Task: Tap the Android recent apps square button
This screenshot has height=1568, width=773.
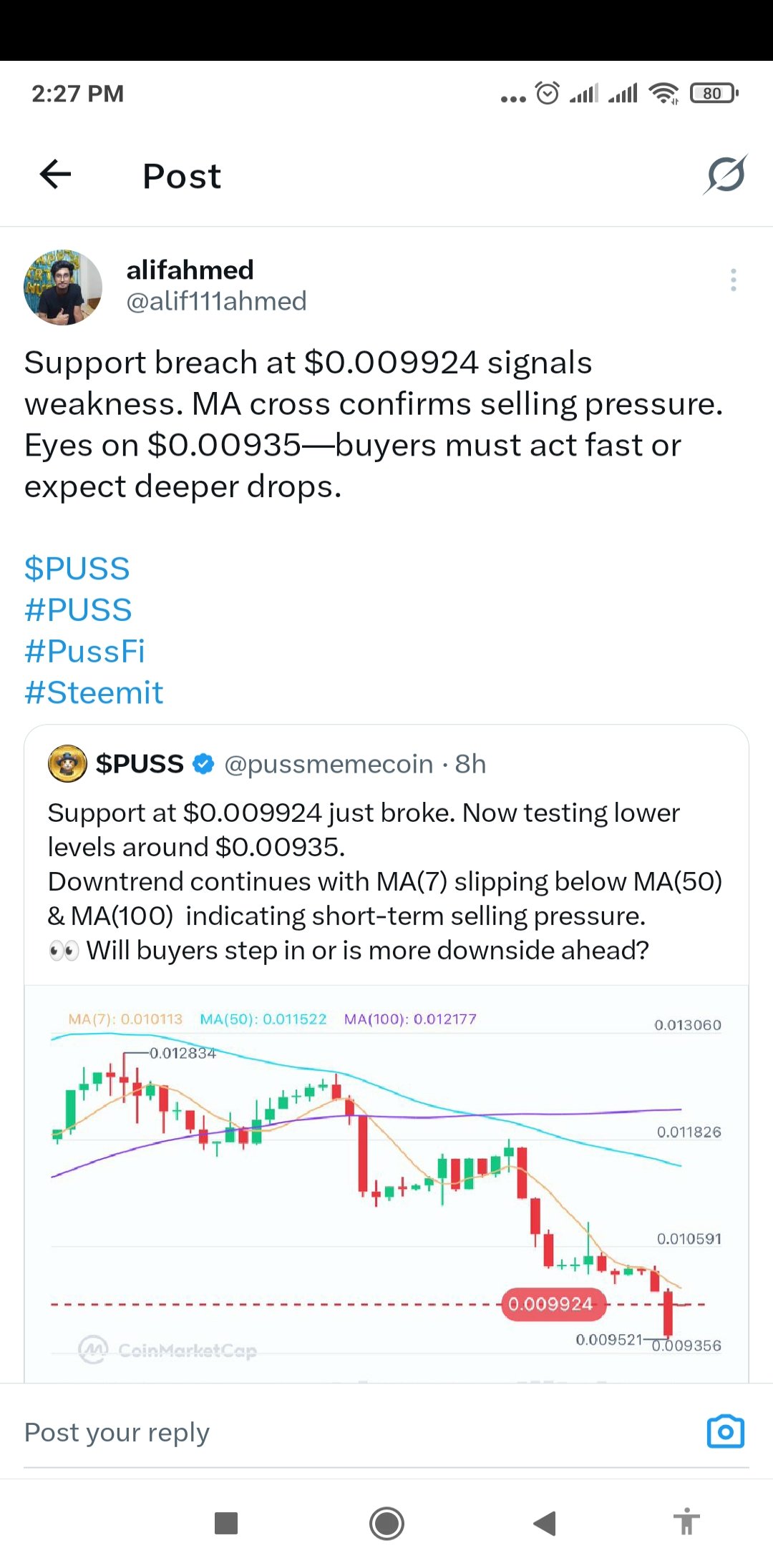Action: pyautogui.click(x=226, y=1523)
